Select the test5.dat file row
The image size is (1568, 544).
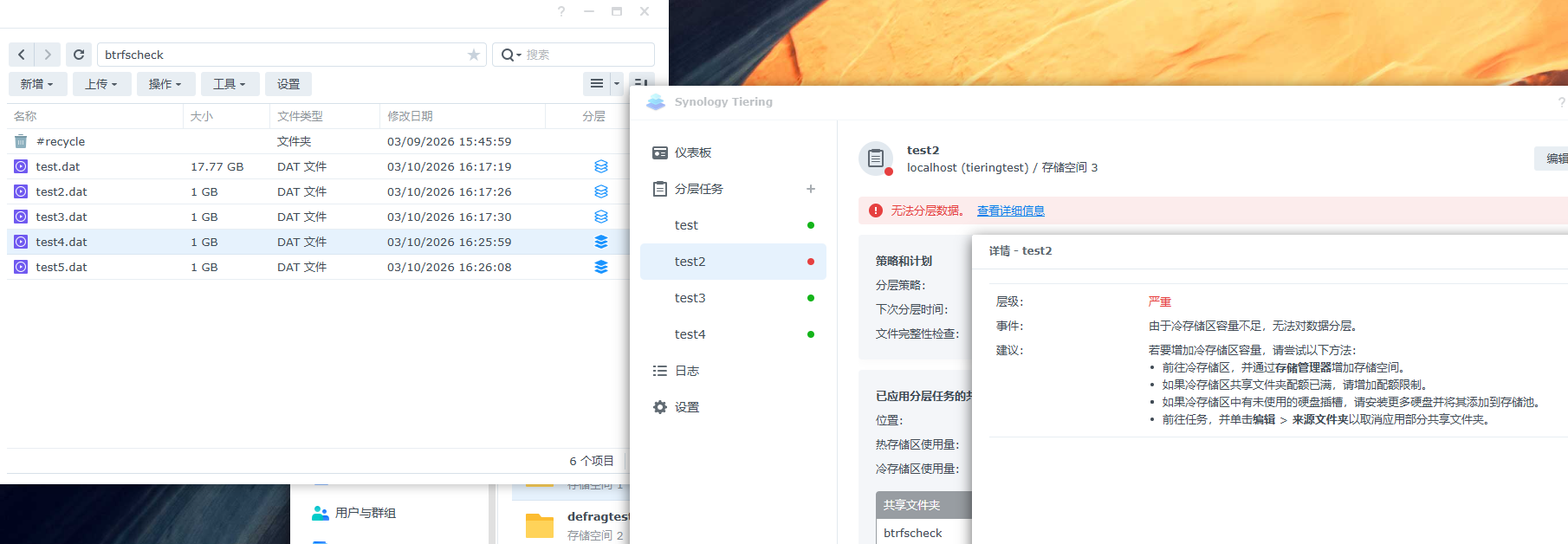coord(260,267)
